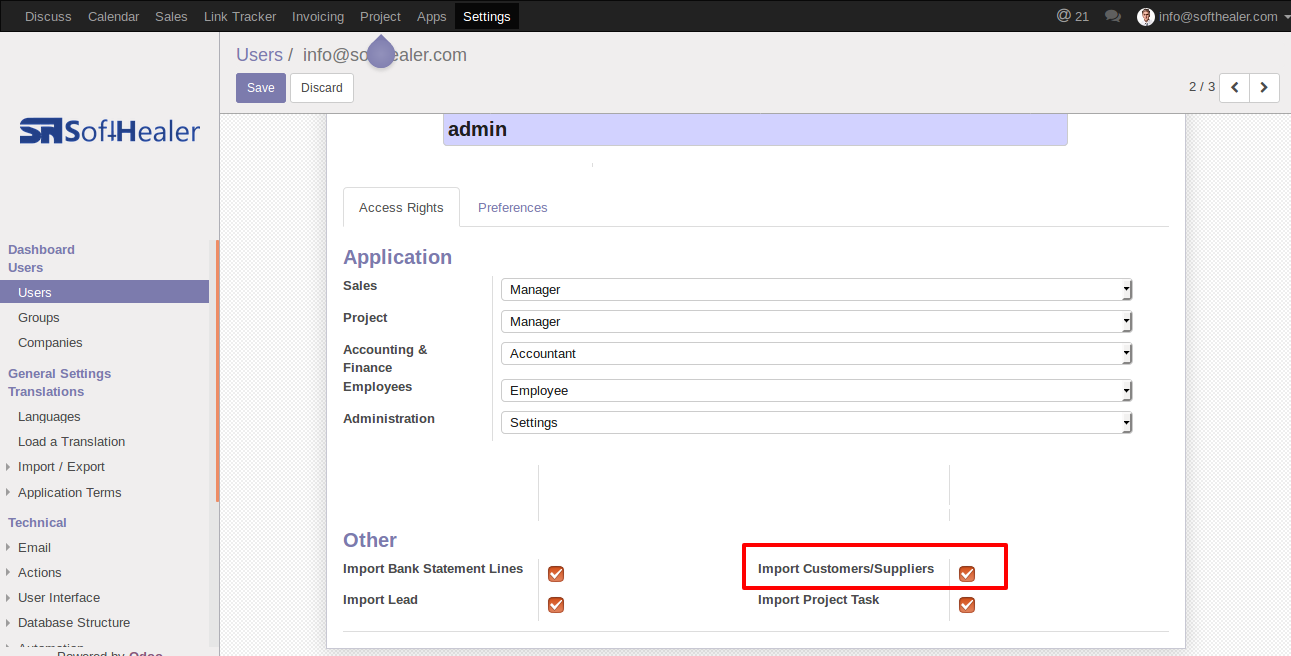This screenshot has height=656, width=1291.
Task: Go back to Users breadcrumb link
Action: pyautogui.click(x=259, y=55)
